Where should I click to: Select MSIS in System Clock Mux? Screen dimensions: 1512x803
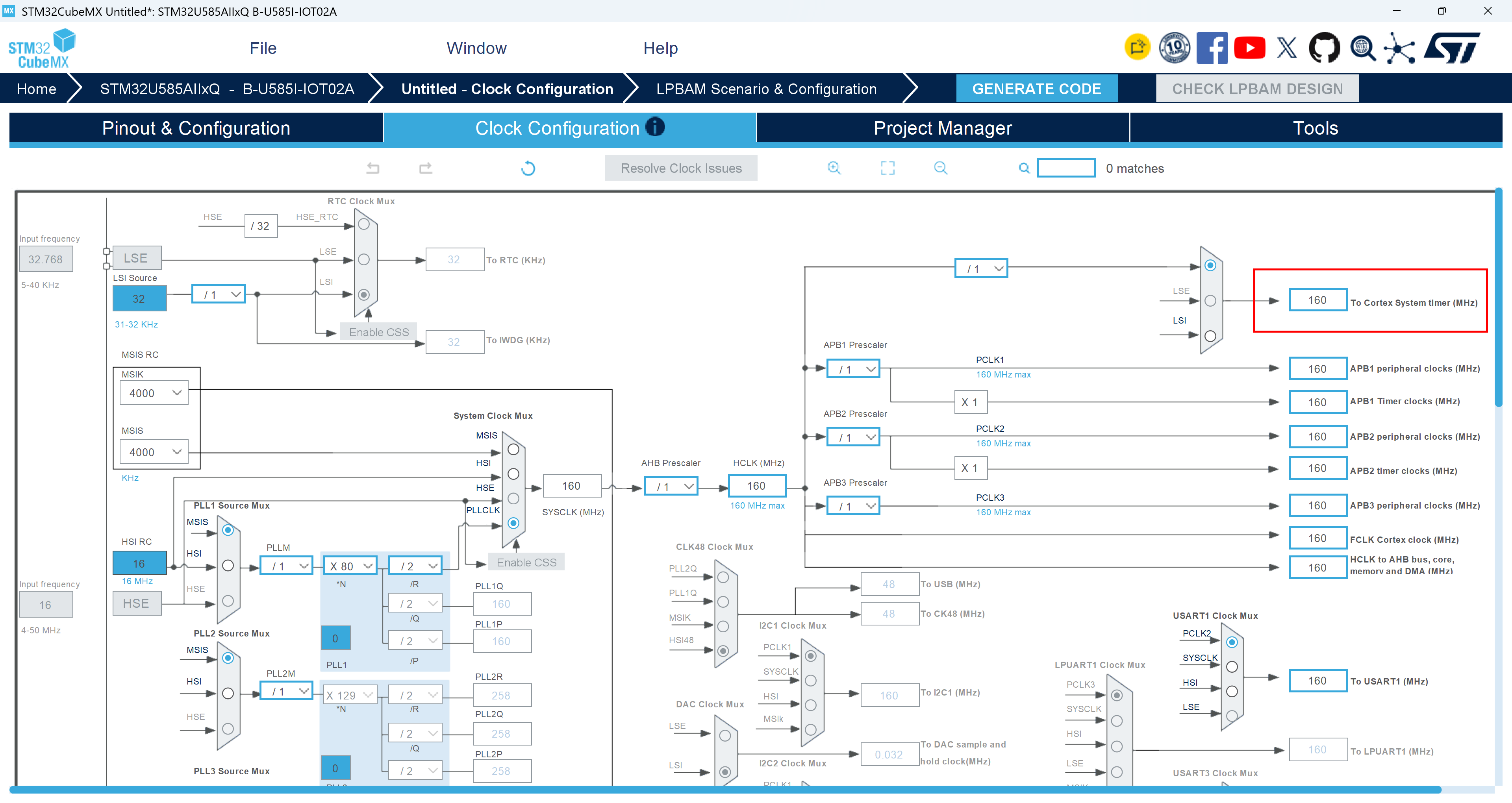coord(513,450)
